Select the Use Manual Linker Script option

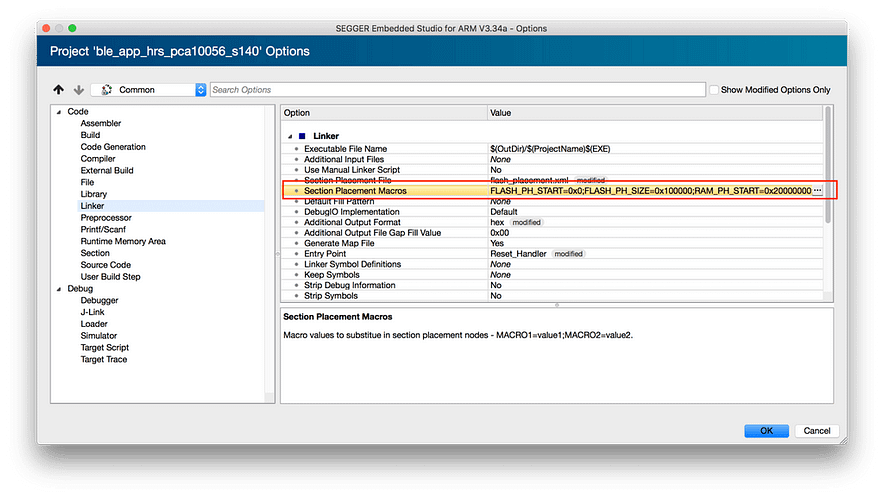[x=352, y=170]
